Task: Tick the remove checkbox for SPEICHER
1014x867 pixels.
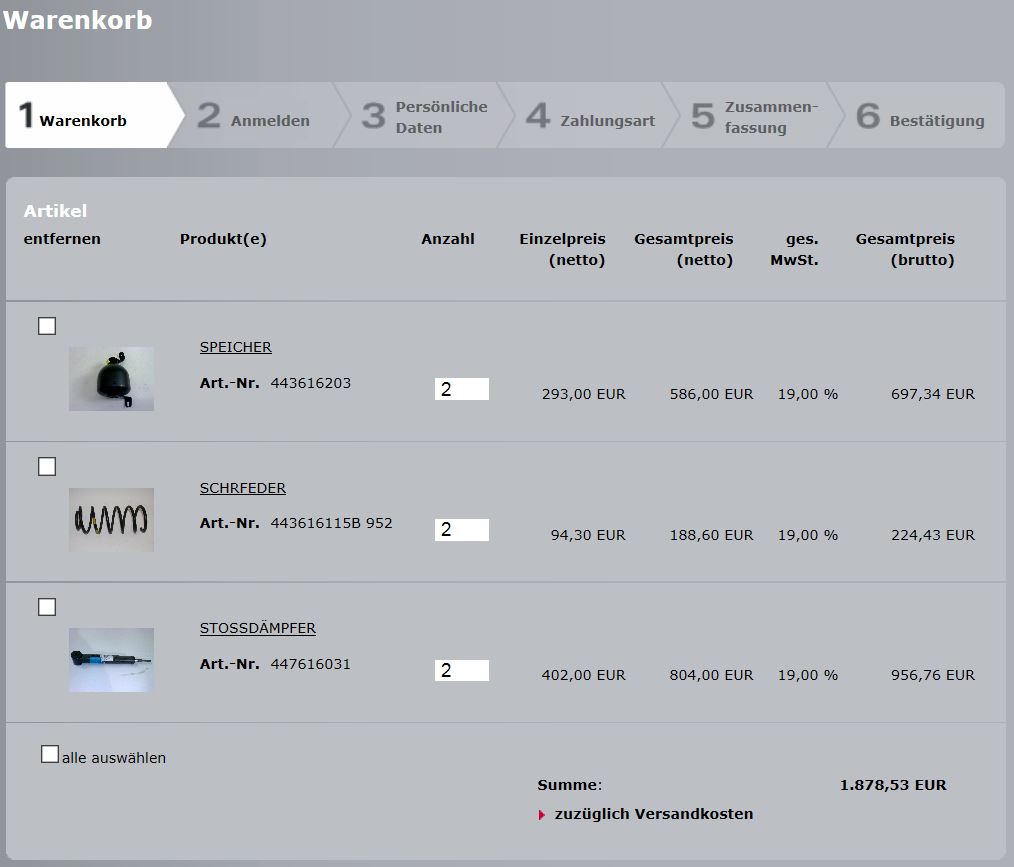Action: pos(47,326)
